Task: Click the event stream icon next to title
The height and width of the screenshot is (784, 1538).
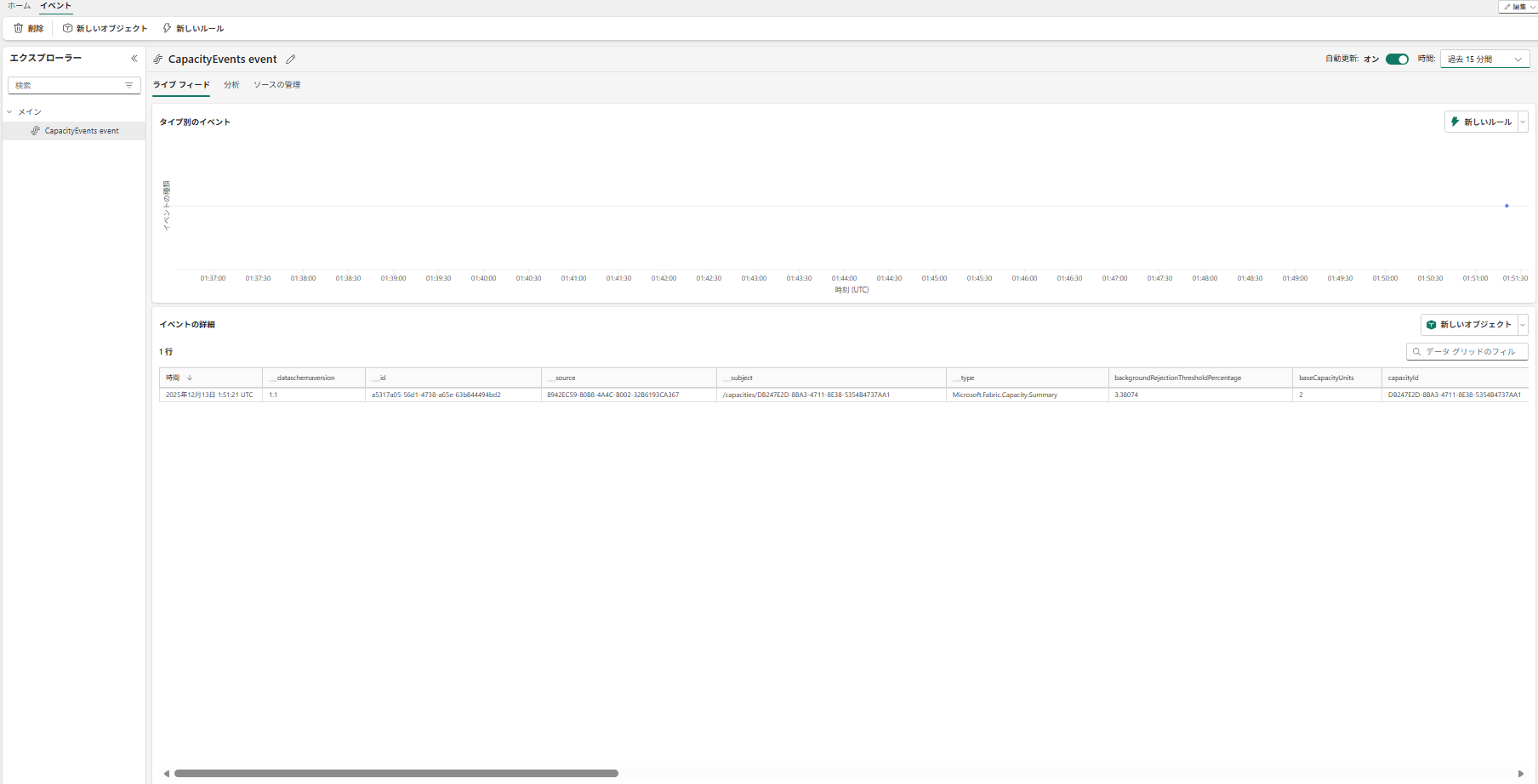Action: (x=158, y=59)
